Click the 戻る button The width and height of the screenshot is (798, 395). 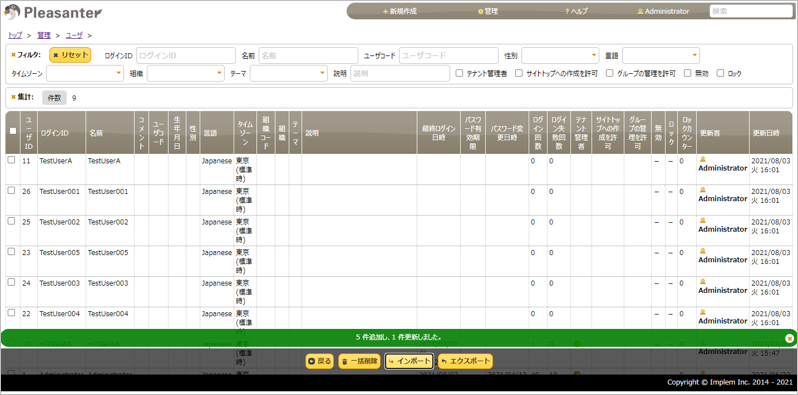[320, 361]
